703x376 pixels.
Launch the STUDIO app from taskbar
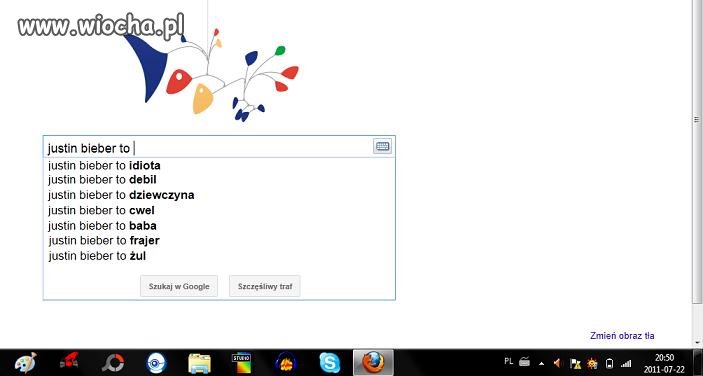pos(242,363)
